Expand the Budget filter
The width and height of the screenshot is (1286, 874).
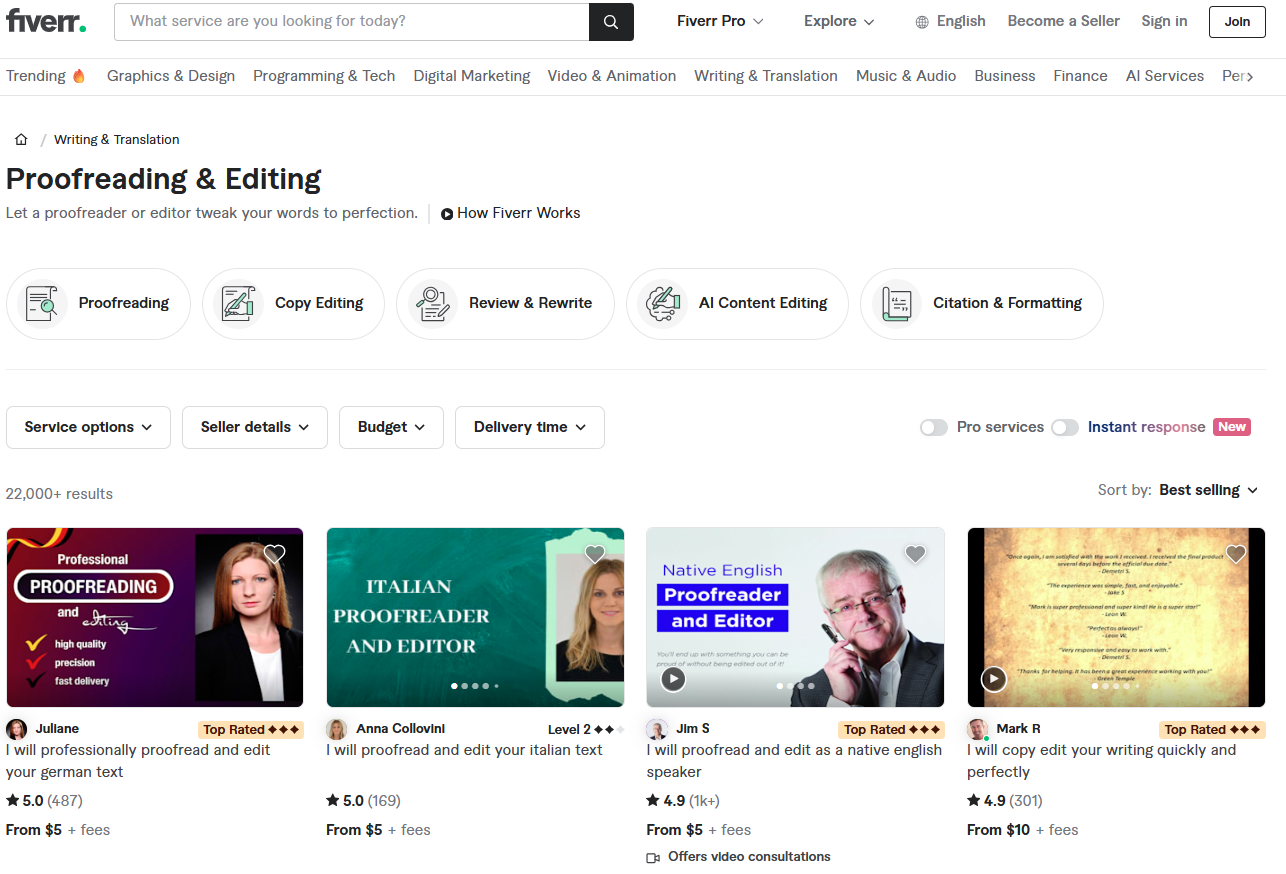pos(391,427)
